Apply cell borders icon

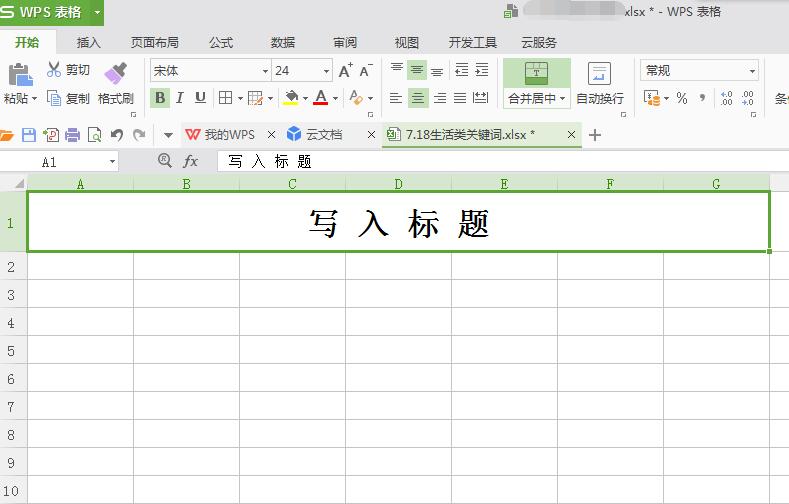point(225,98)
